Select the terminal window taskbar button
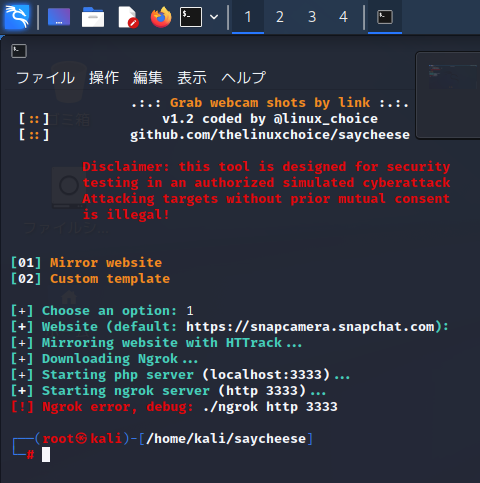 [x=385, y=17]
